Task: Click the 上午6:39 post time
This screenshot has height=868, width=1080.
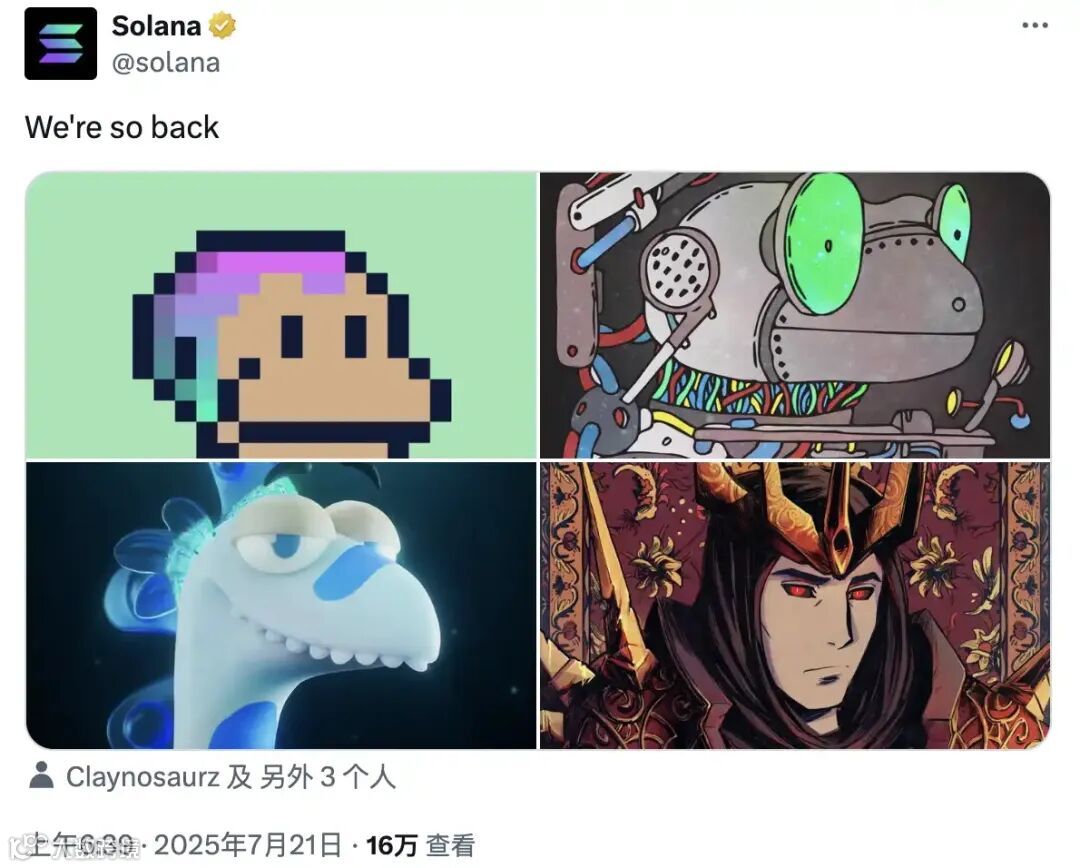Action: click(81, 845)
